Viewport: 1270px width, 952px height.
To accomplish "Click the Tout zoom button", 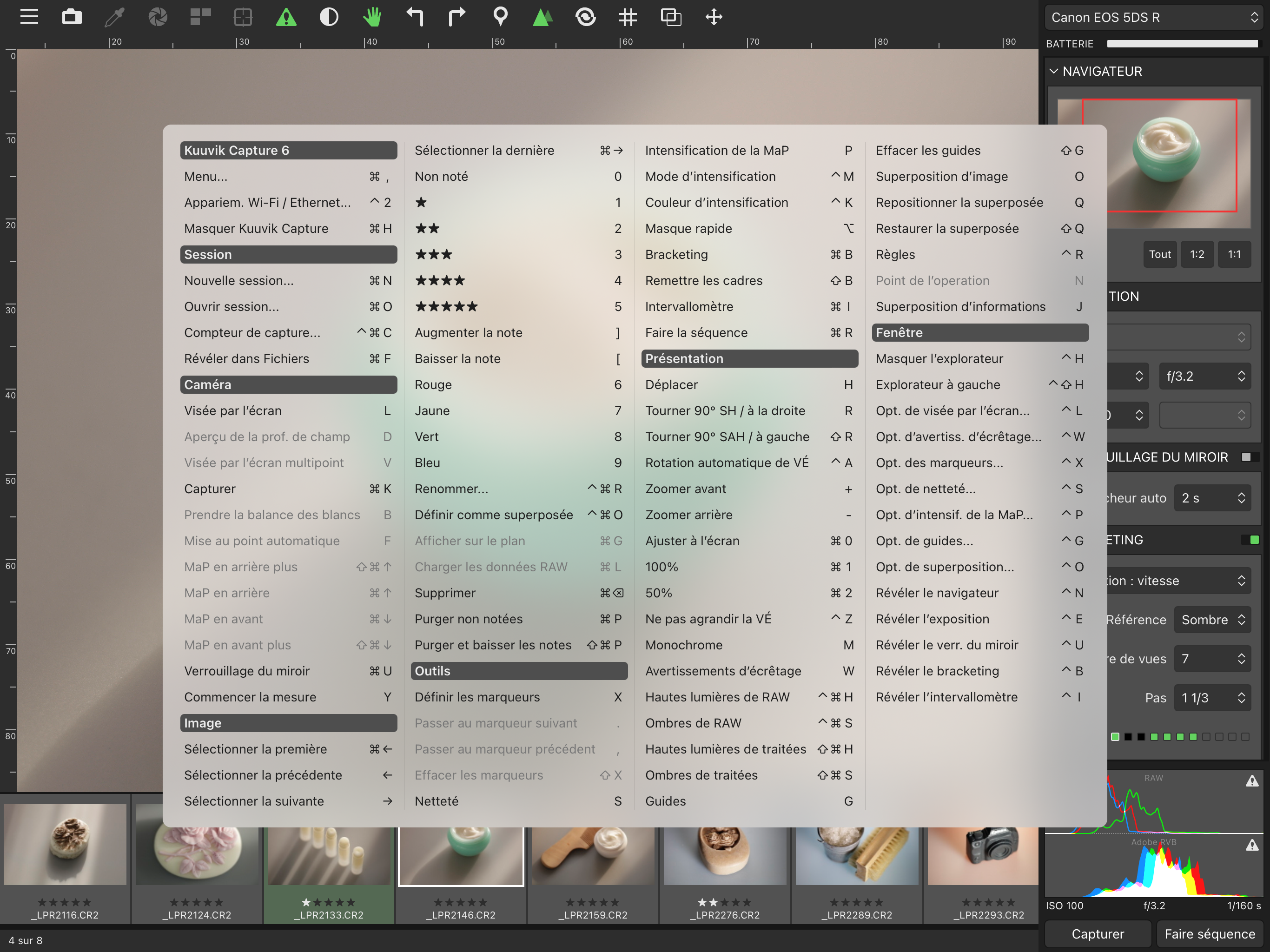I will (x=1160, y=254).
